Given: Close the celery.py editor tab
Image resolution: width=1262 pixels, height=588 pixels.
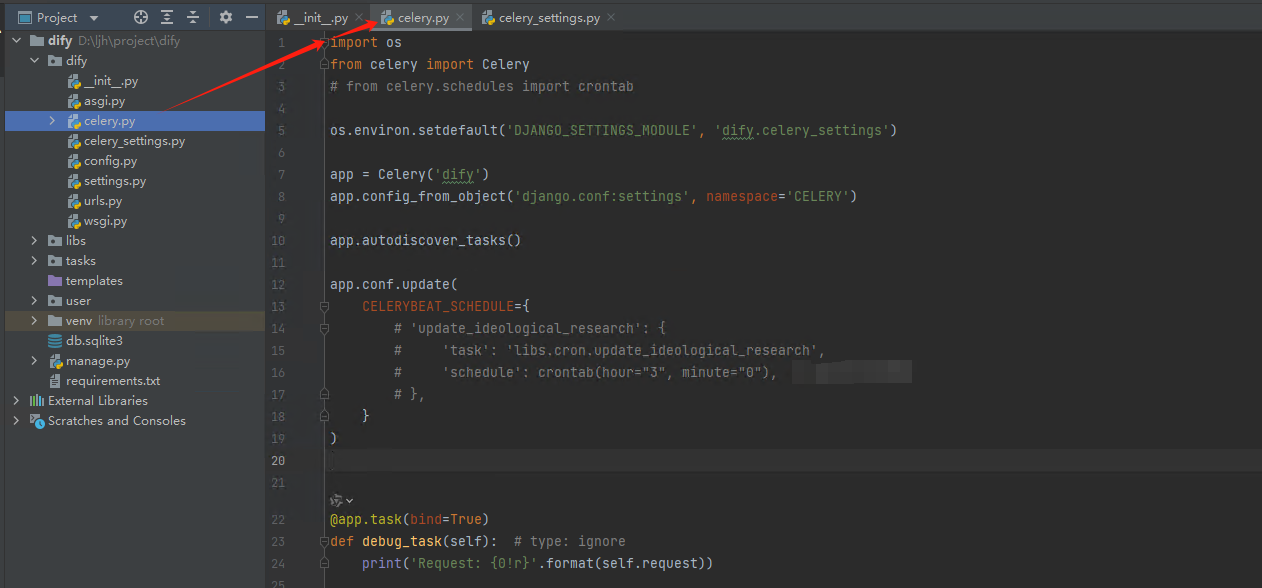Looking at the screenshot, I should click(460, 18).
